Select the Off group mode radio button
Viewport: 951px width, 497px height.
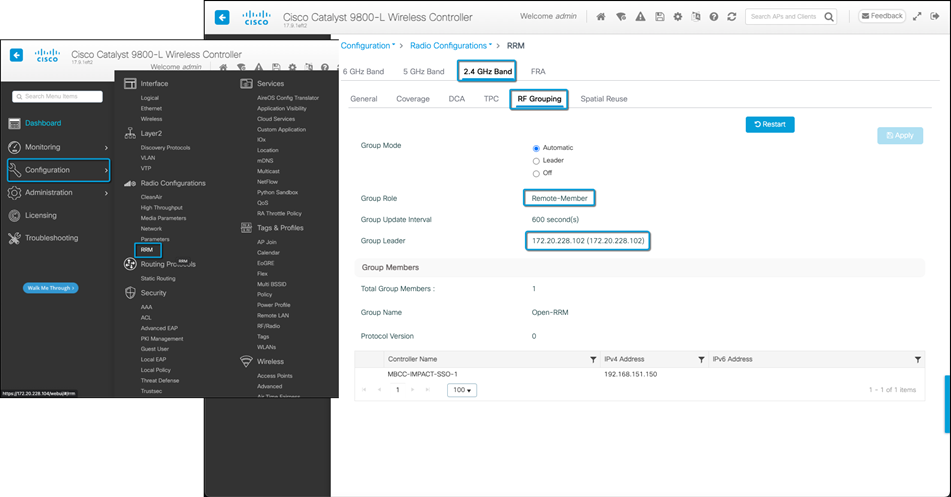[x=536, y=174]
